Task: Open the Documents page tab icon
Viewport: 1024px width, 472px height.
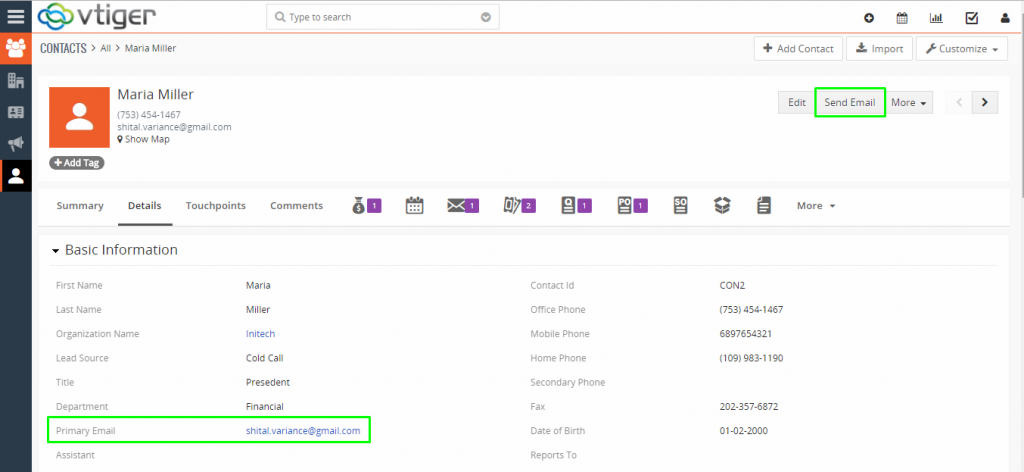Action: tap(763, 206)
